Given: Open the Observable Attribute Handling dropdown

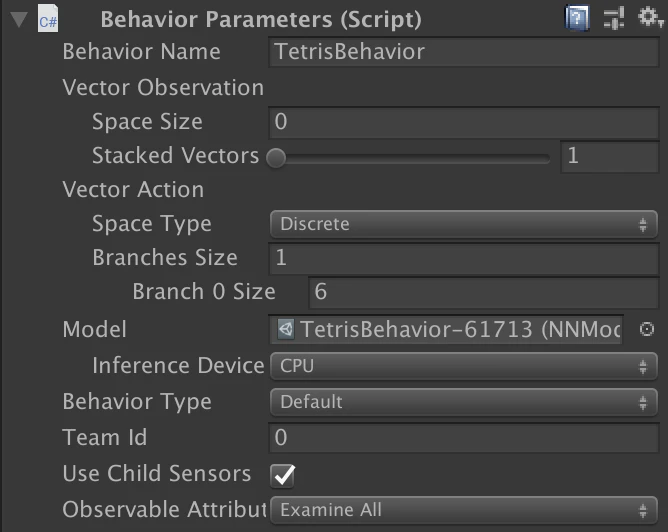Looking at the screenshot, I should pyautogui.click(x=463, y=510).
